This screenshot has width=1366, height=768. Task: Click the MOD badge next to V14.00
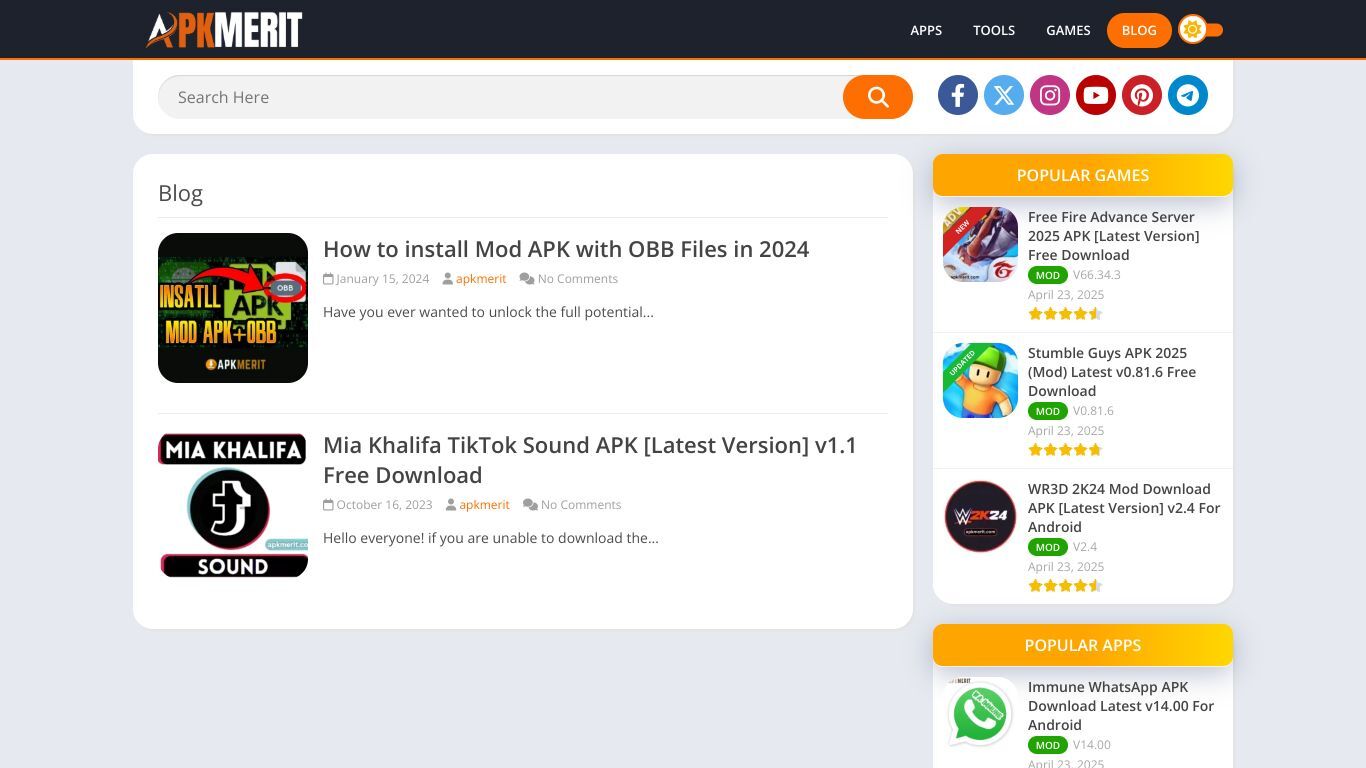click(x=1048, y=745)
